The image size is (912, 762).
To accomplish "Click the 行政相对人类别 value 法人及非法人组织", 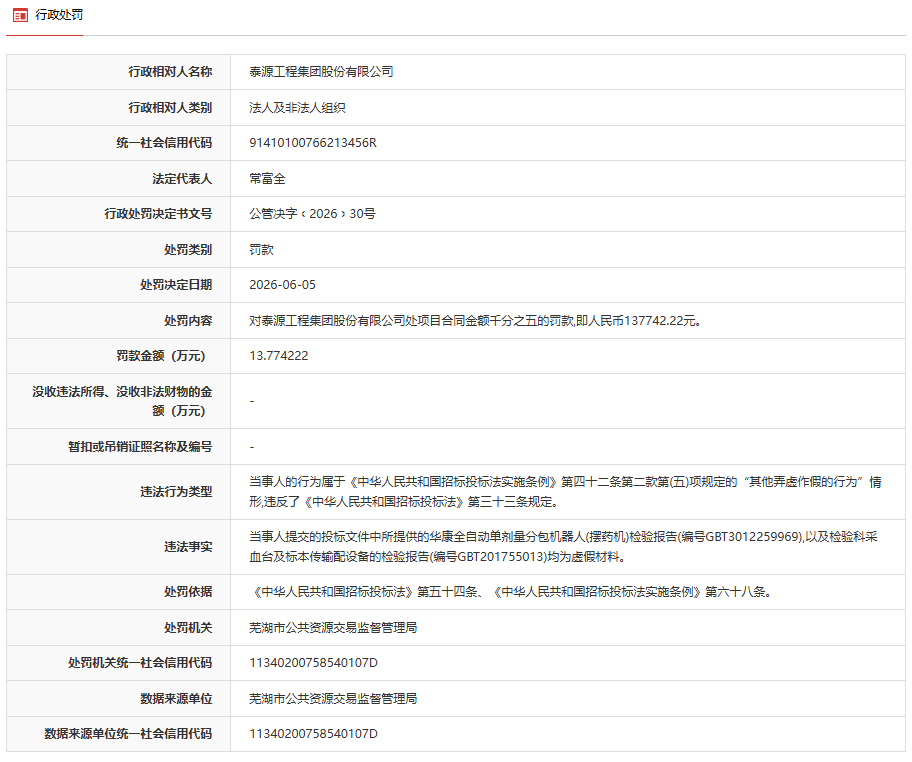I will tap(297, 108).
